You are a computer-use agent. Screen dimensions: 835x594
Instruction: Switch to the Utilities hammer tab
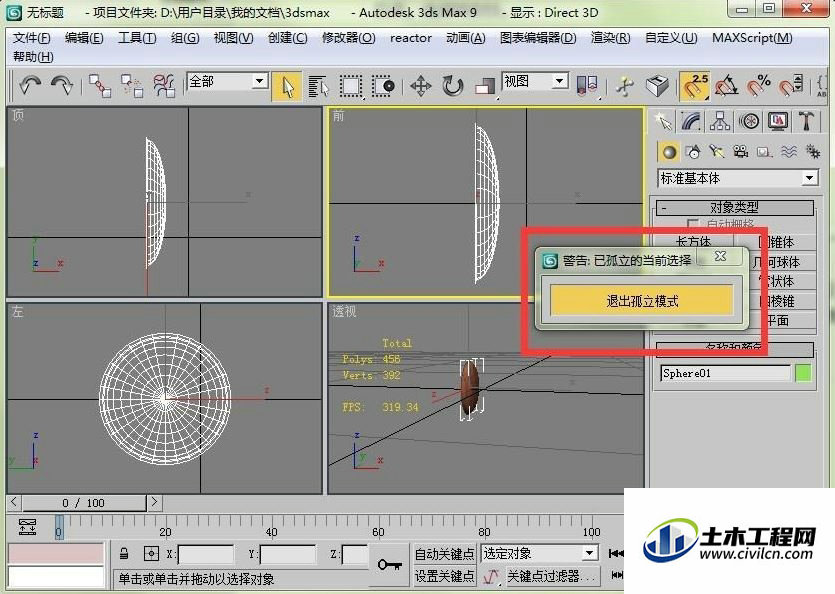(806, 121)
